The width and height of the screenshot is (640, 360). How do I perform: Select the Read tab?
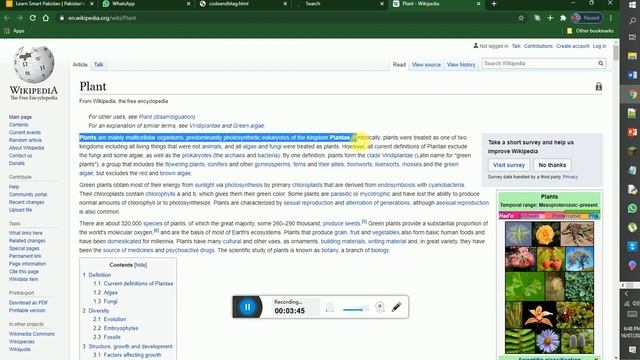point(399,64)
